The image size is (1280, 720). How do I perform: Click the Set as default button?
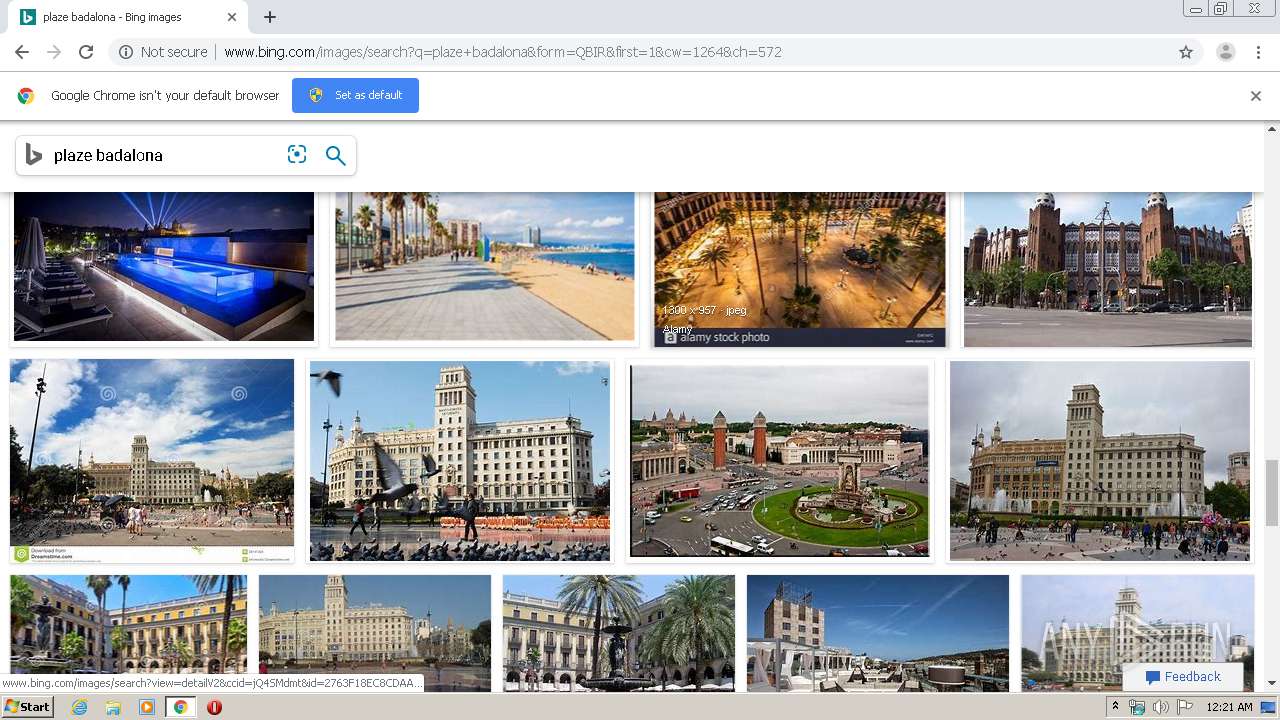click(355, 95)
